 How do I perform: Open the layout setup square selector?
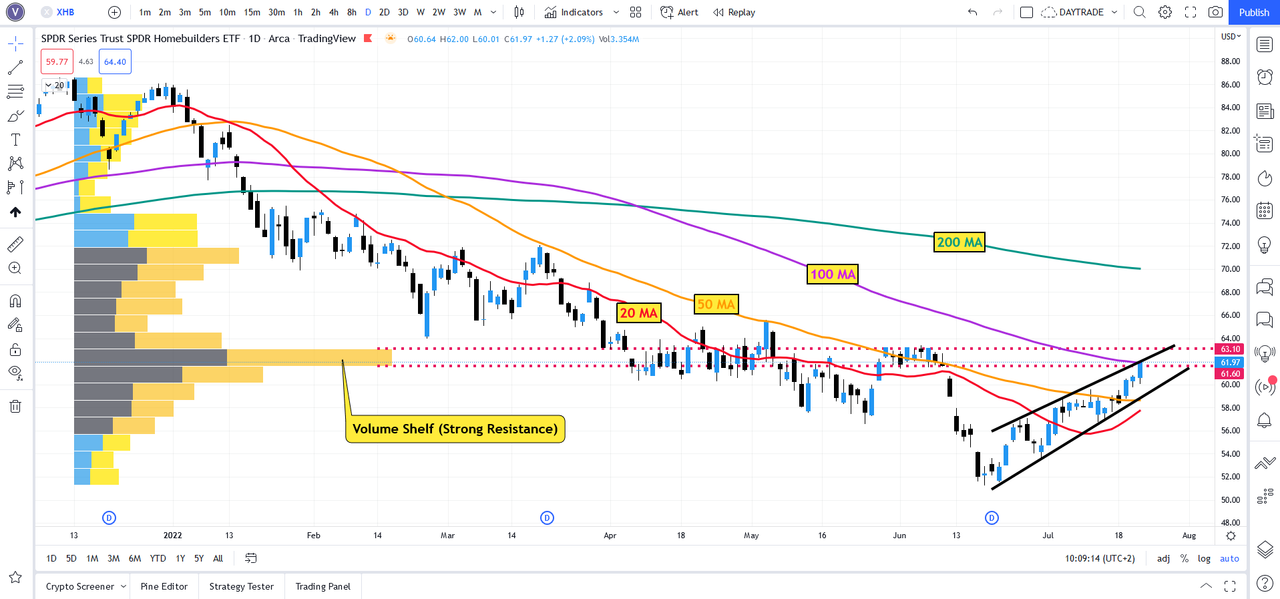1026,12
